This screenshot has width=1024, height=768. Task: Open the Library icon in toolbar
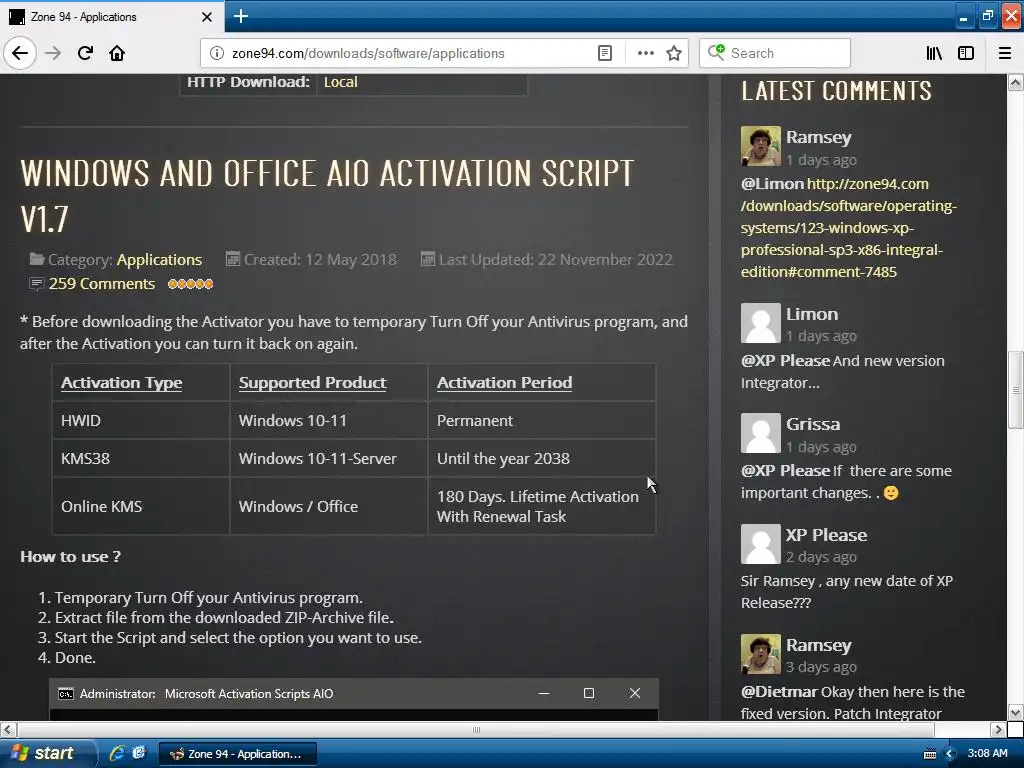pos(934,53)
